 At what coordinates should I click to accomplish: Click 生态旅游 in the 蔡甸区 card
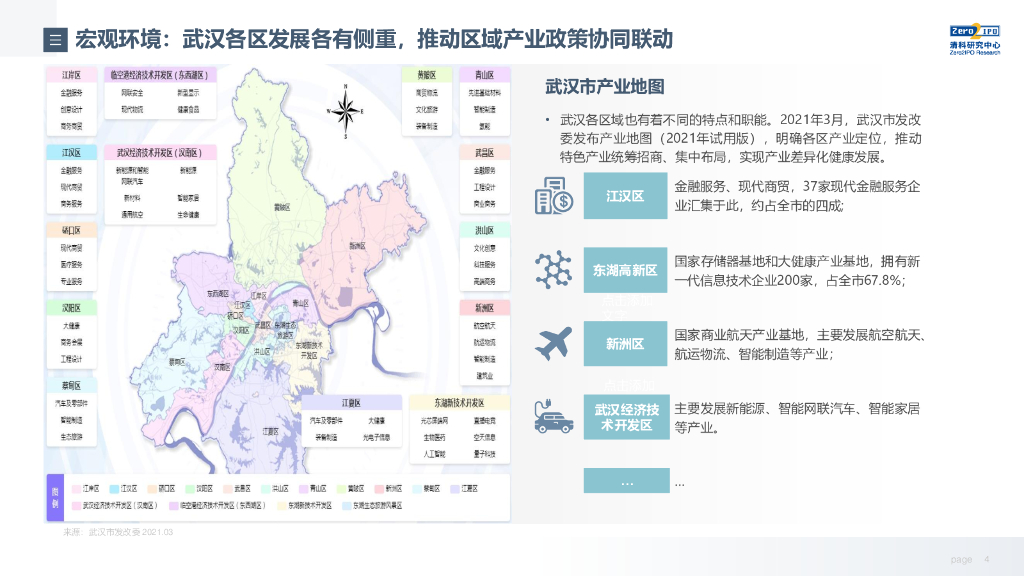pos(71,437)
